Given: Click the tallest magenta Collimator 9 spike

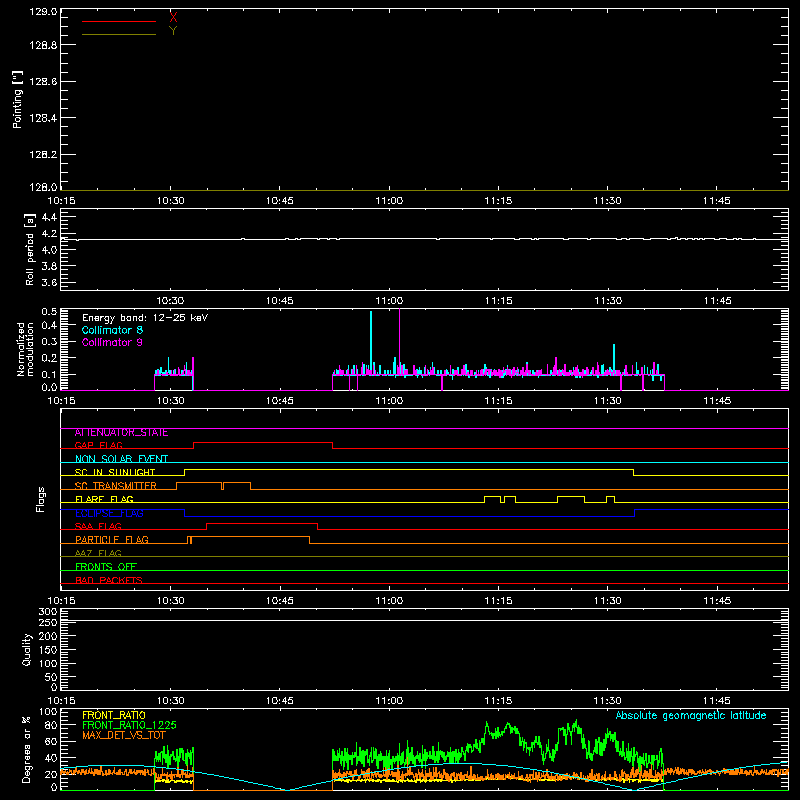Looking at the screenshot, I should pos(399,342).
